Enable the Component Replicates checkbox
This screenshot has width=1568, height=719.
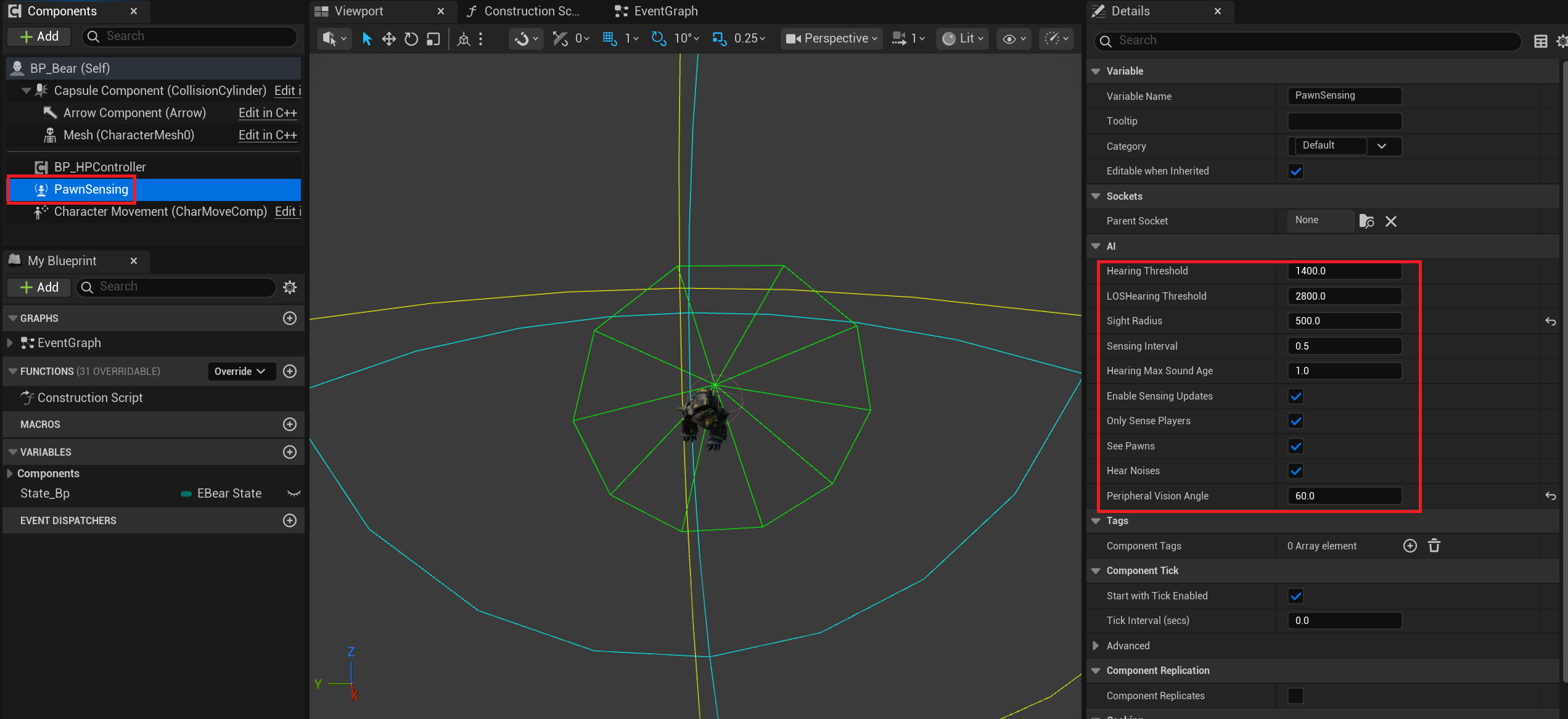(1295, 696)
